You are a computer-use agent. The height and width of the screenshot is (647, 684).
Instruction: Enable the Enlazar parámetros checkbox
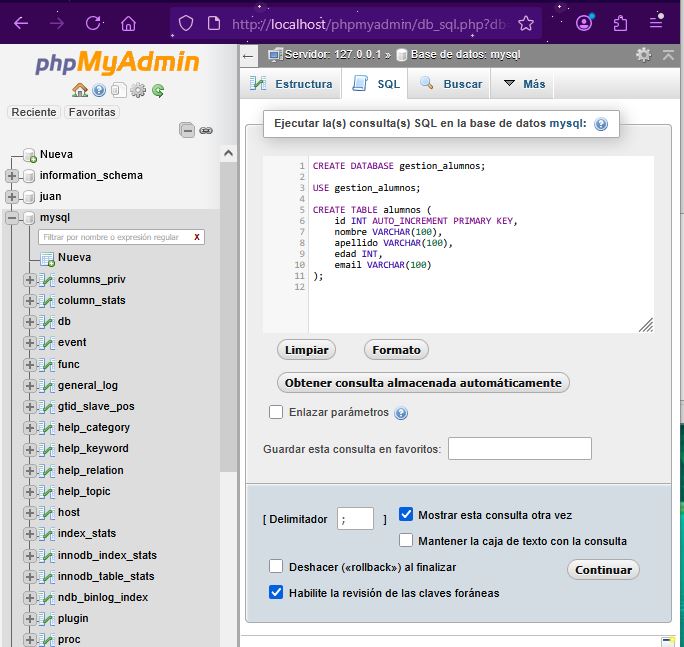[276, 412]
